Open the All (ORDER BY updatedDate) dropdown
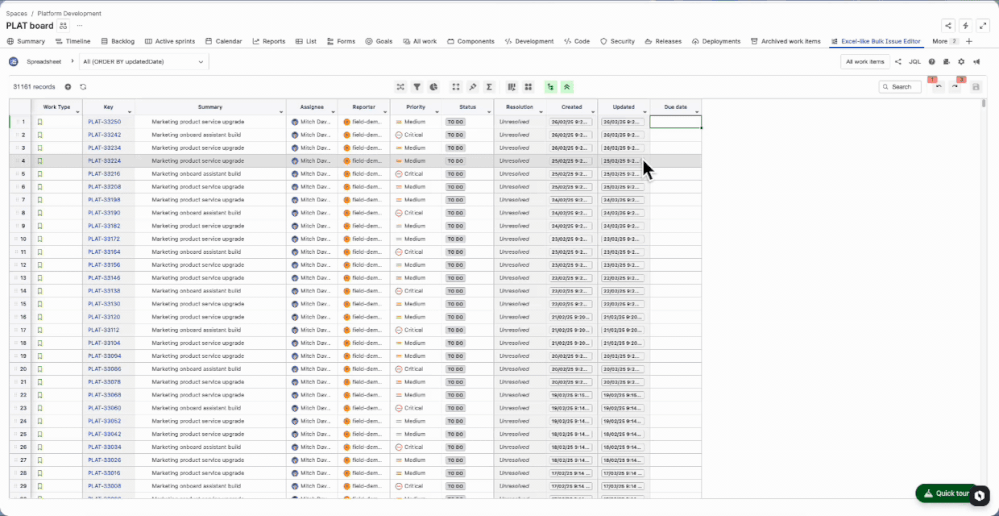 coord(143,62)
